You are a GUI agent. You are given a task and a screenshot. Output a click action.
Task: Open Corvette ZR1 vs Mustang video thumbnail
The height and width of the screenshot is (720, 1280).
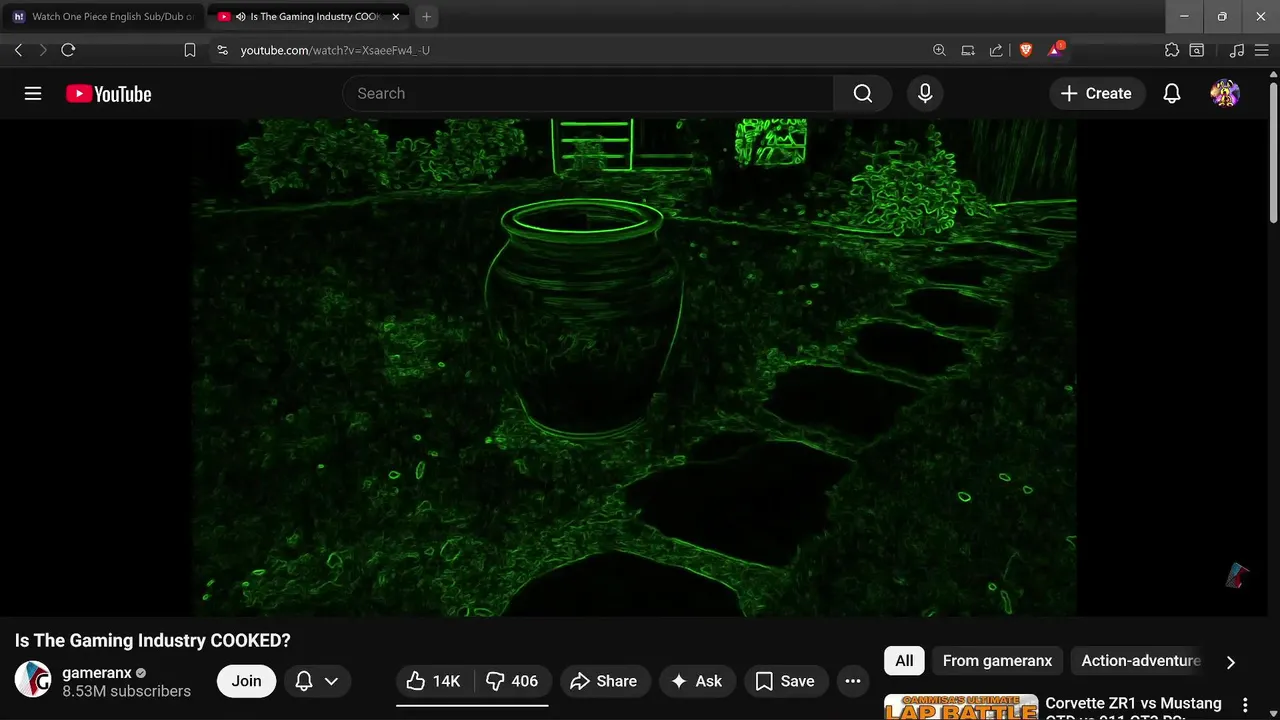tap(961, 707)
